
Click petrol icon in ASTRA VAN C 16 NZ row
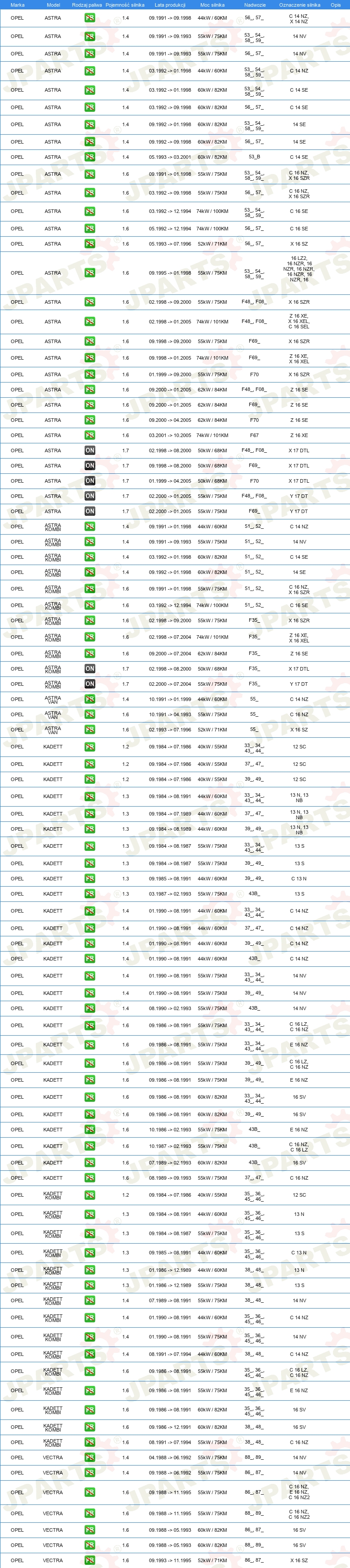pos(90,714)
